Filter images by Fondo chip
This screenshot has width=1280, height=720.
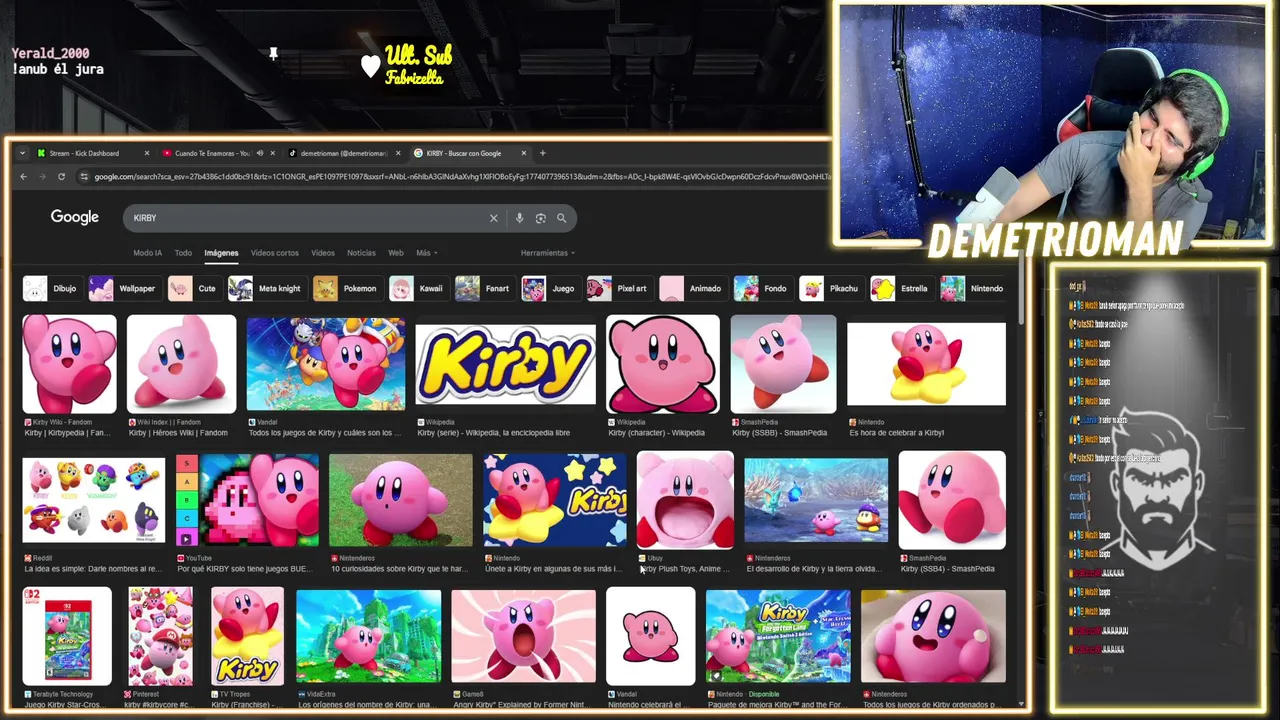pos(762,289)
